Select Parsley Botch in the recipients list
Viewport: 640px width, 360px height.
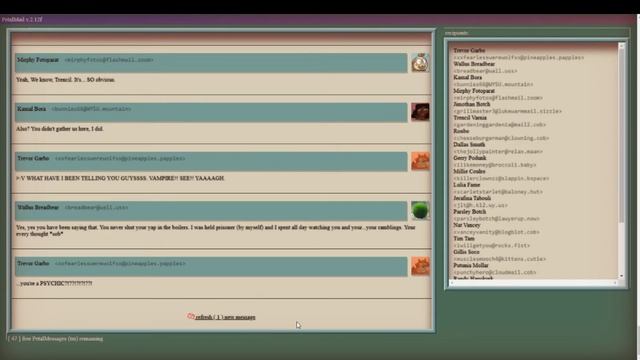pyautogui.click(x=469, y=212)
